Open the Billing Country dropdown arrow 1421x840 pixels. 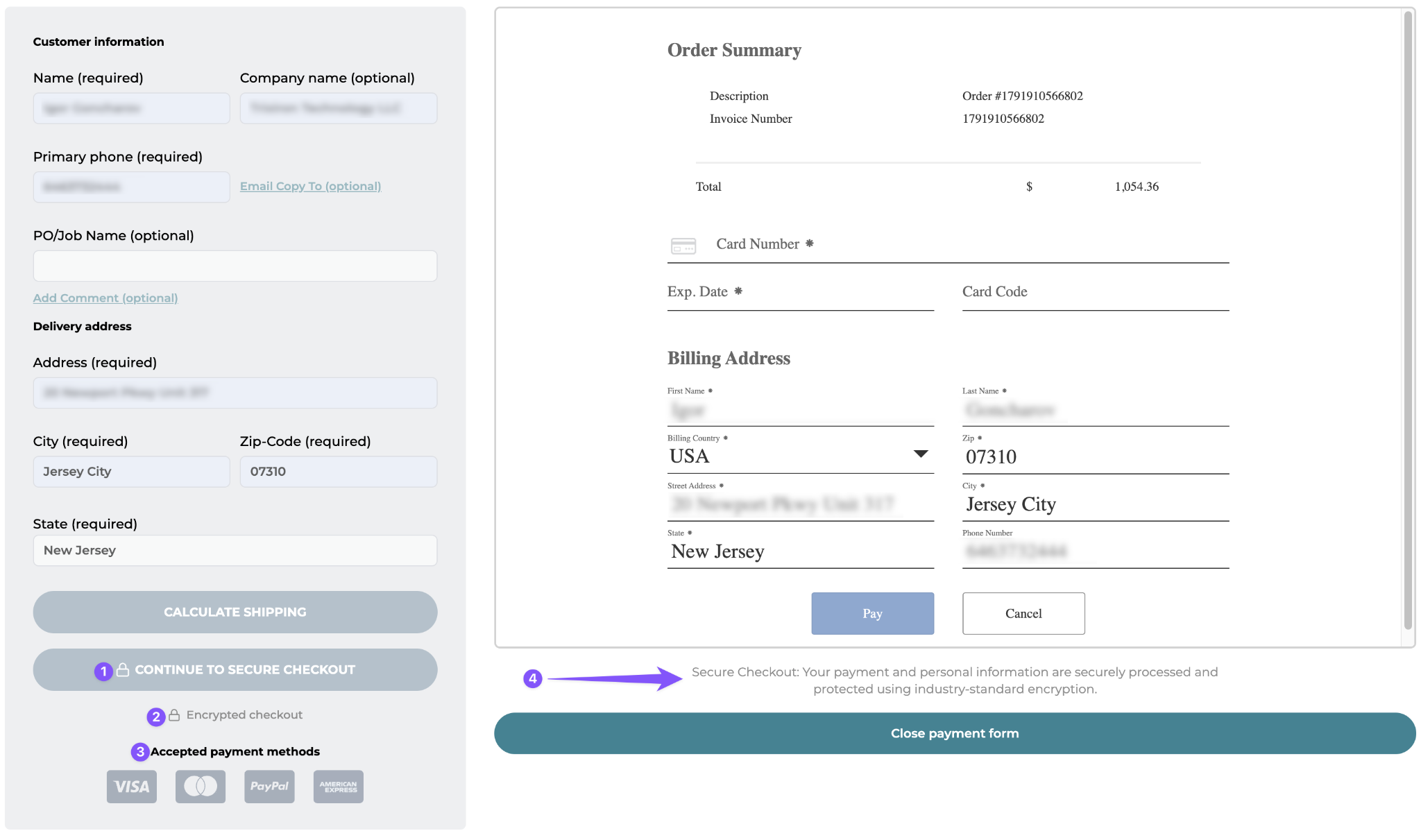click(x=921, y=454)
